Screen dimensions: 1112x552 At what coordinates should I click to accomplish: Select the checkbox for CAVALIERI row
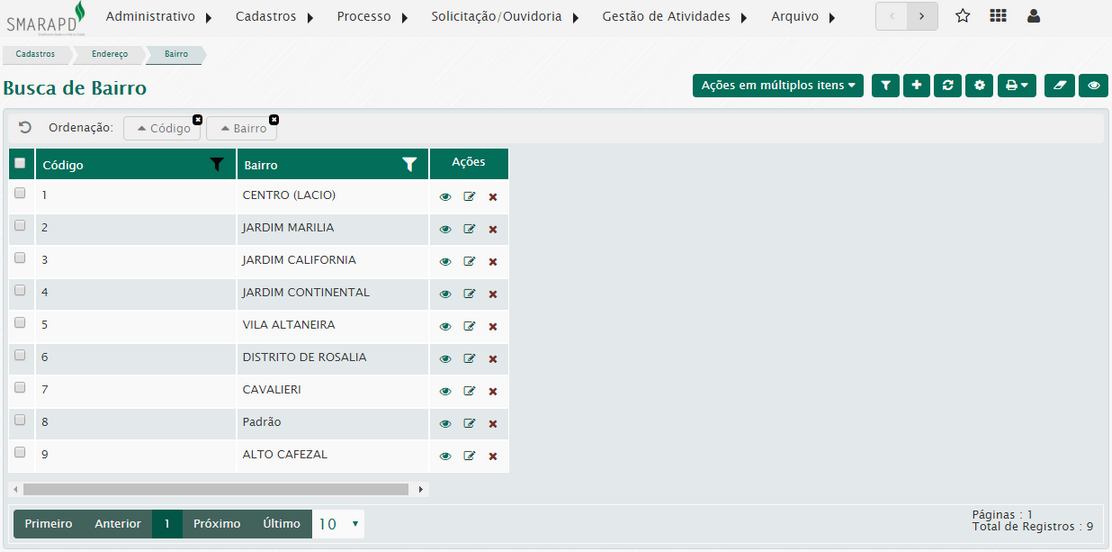coord(20,387)
